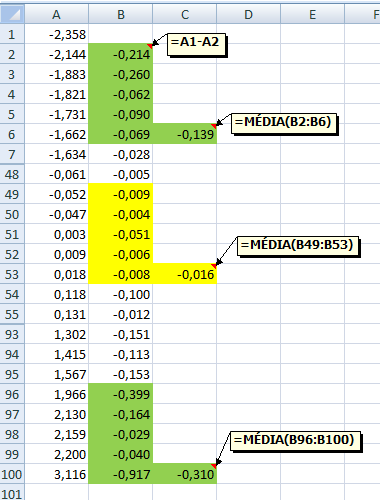380x500 pixels.
Task: Click cell A55 with value 0,131
Action: pyautogui.click(x=56, y=314)
